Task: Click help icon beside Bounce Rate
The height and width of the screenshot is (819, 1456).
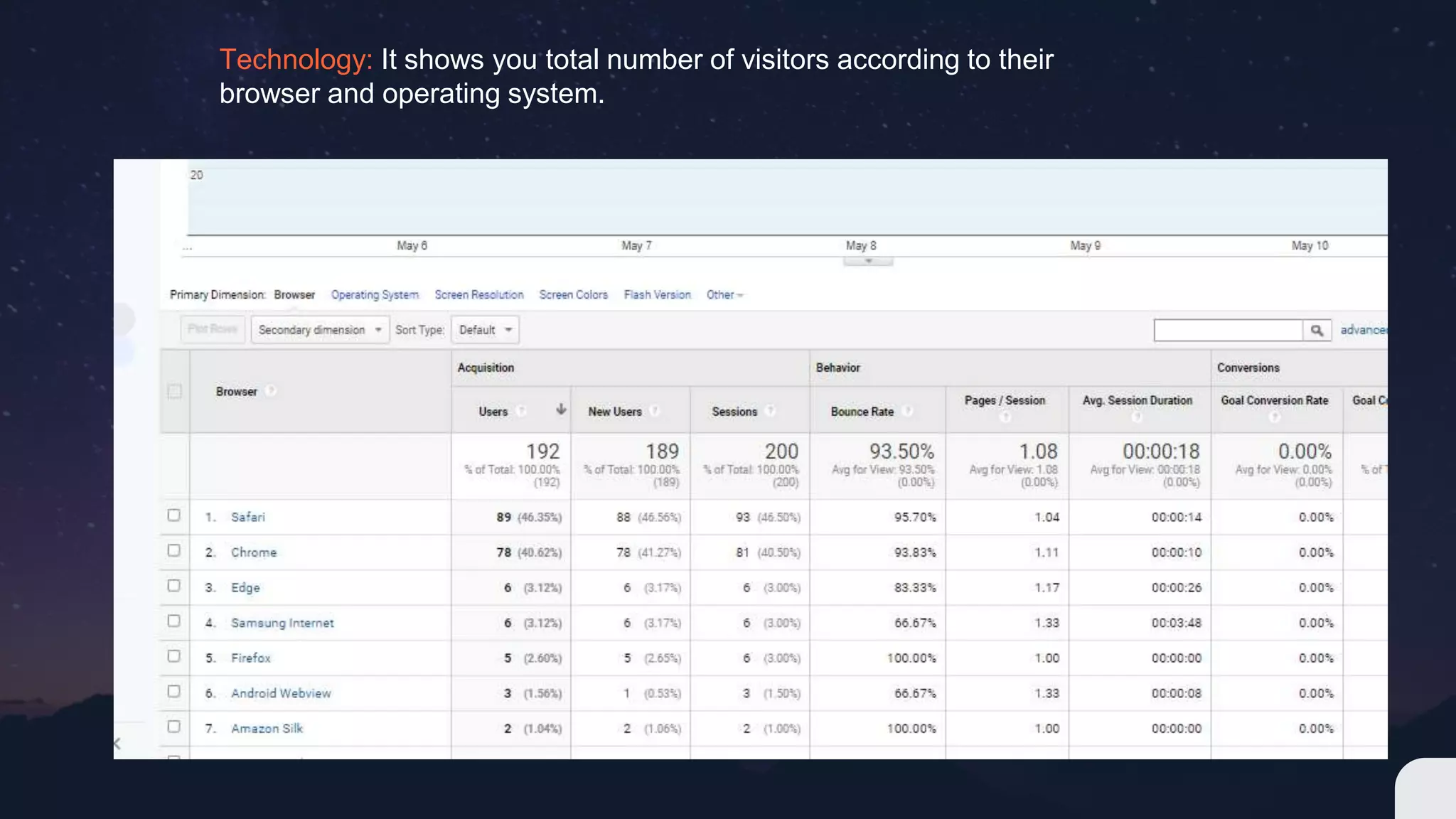Action: coord(907,411)
